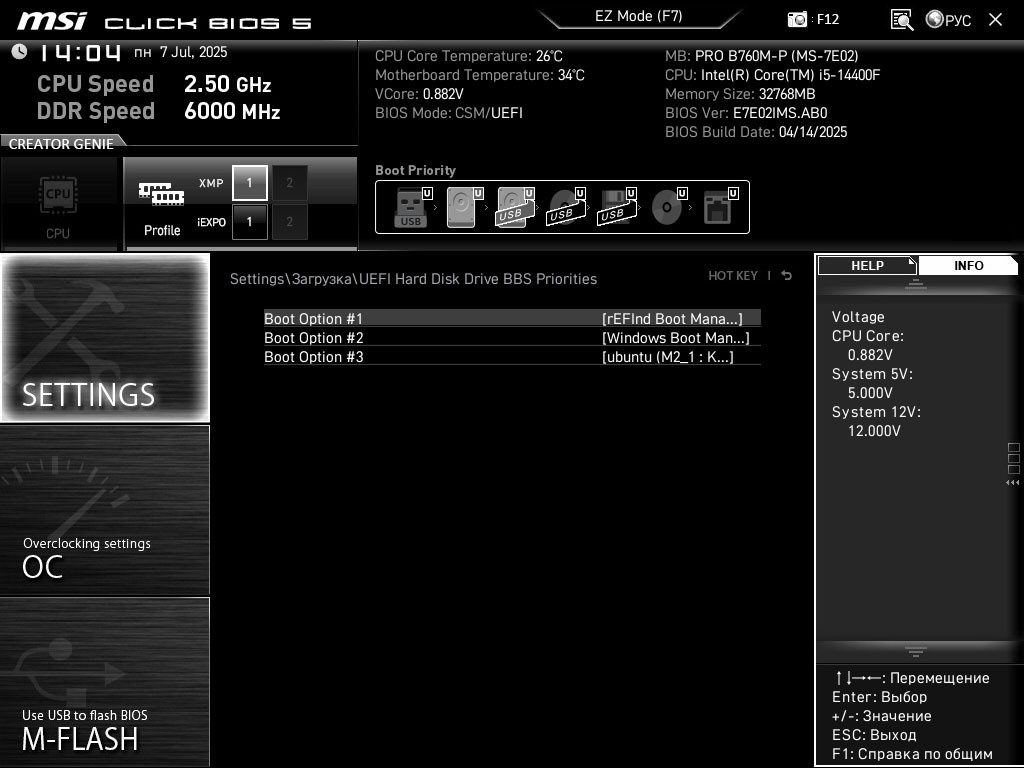Open the CPU Creator Genie tile
This screenshot has height=768, width=1024.
pyautogui.click(x=58, y=204)
